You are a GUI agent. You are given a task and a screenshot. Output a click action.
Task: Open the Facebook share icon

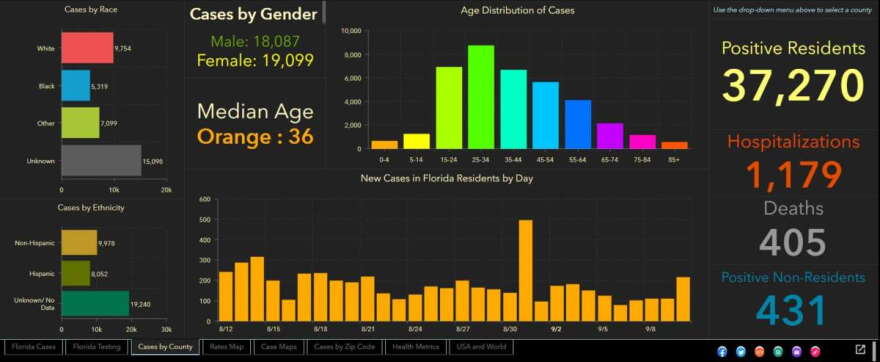(722, 351)
